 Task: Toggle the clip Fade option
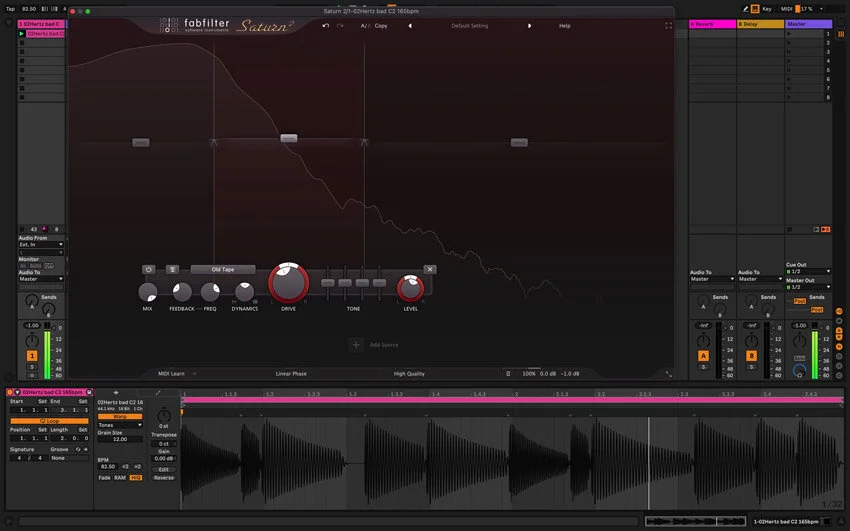click(104, 477)
